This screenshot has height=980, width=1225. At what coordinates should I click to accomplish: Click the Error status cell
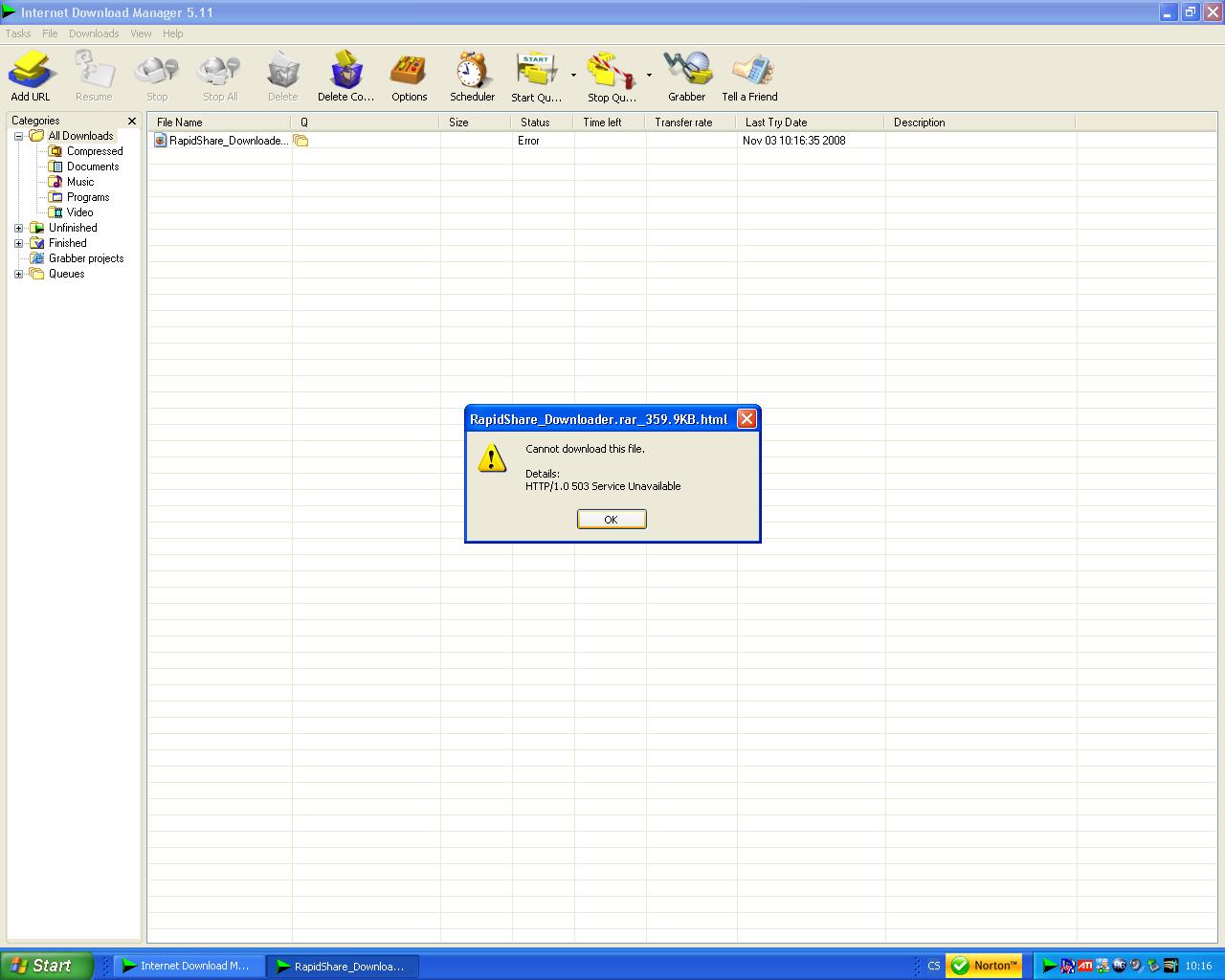click(x=528, y=141)
